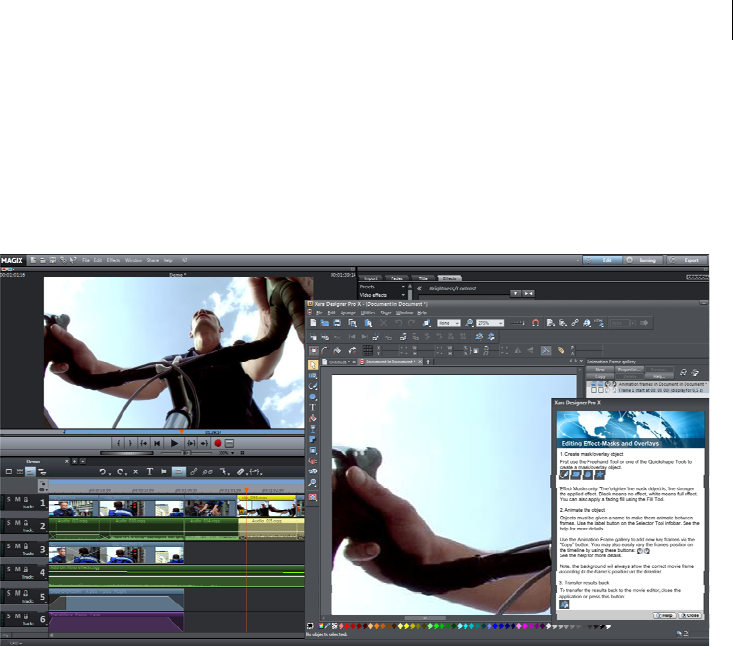Pick the magenta swatch on Xara color line
The image size is (733, 646).
[525, 626]
